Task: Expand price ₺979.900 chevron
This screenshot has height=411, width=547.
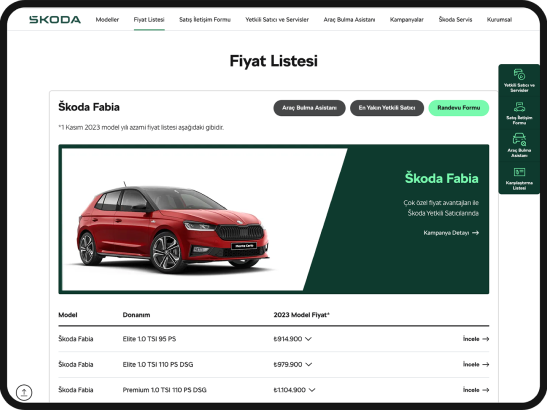Action: (x=309, y=364)
